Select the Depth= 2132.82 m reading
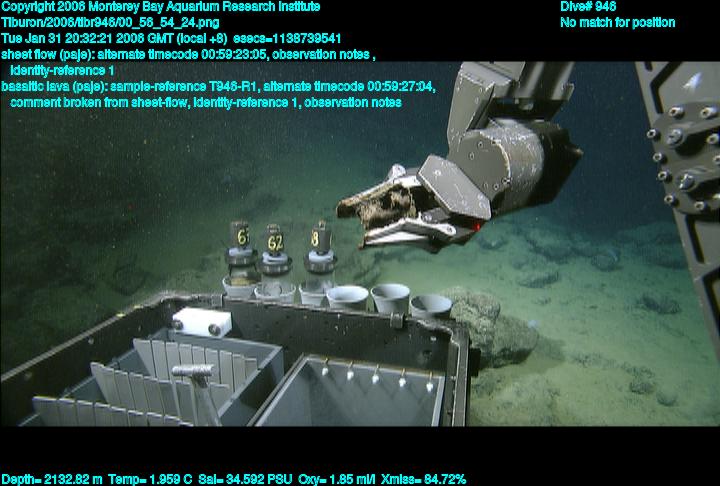720x486 pixels. click(x=52, y=480)
